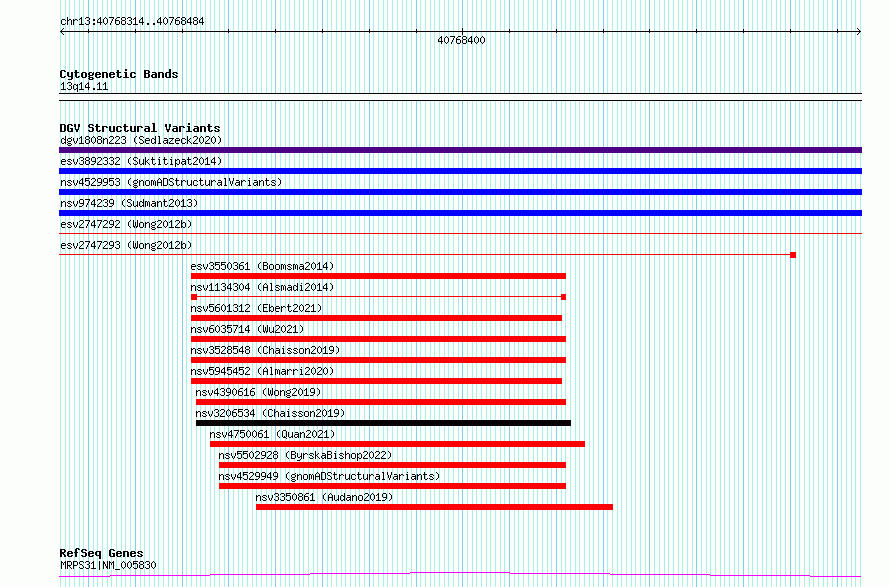890x587 pixels.
Task: Open esv2747292 (Wong2012b) variant label
Action: [126, 224]
